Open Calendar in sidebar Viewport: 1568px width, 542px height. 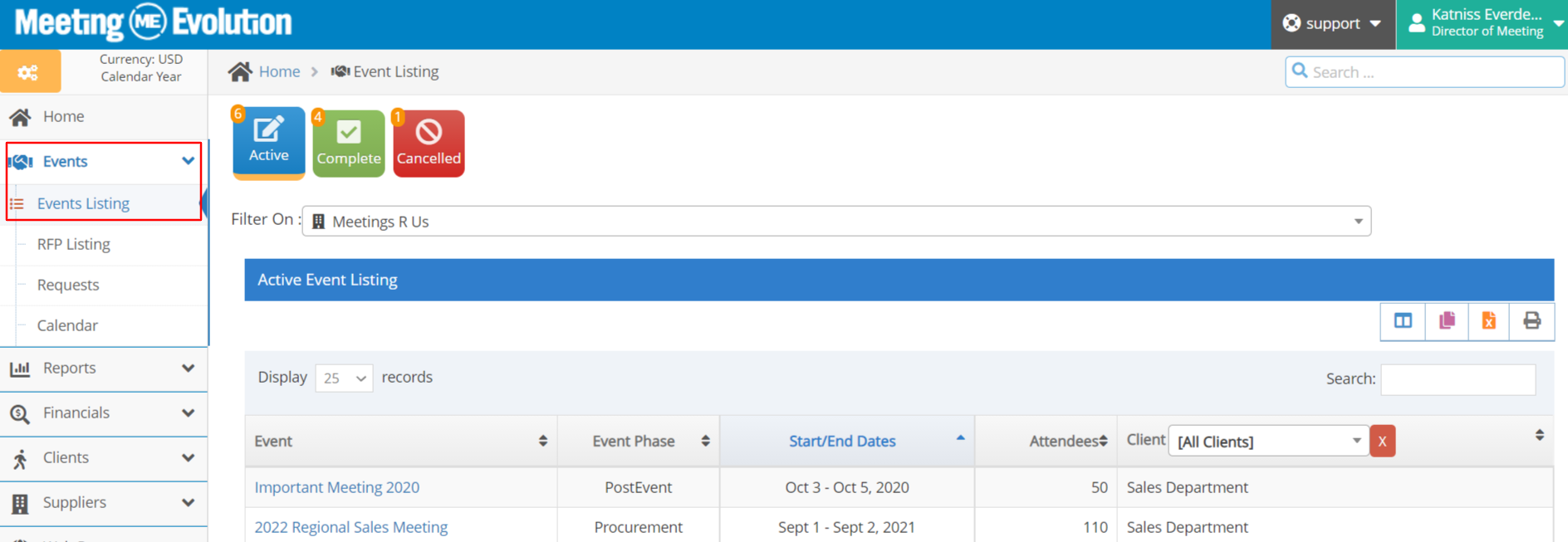point(67,325)
